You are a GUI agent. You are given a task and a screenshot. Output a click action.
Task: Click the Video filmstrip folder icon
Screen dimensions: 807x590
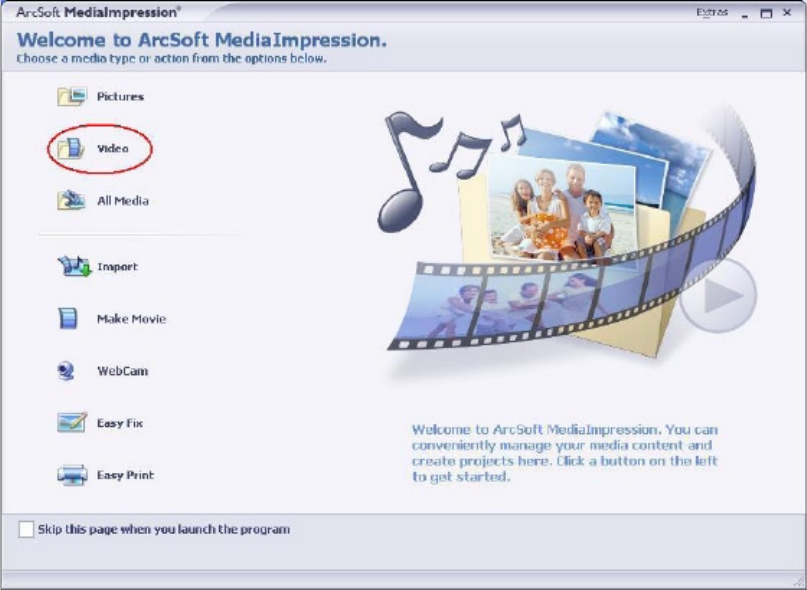tap(72, 149)
